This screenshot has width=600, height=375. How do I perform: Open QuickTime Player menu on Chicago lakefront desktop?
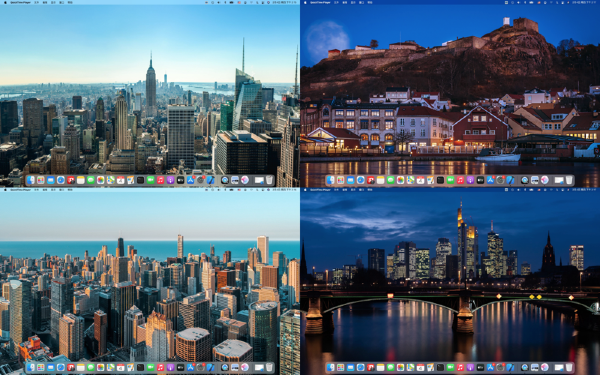pyautogui.click(x=20, y=190)
